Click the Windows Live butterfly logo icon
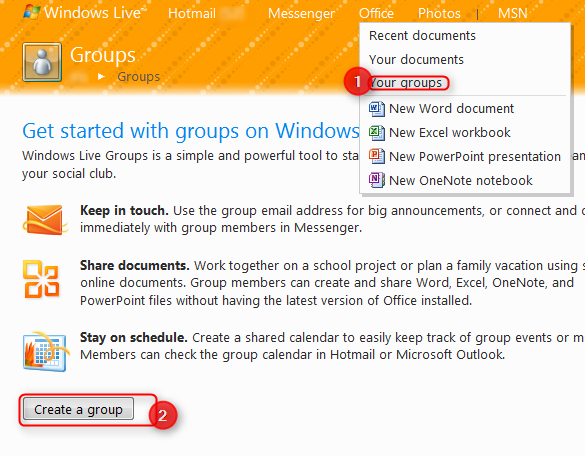Image resolution: width=585 pixels, height=456 pixels. tap(32, 12)
